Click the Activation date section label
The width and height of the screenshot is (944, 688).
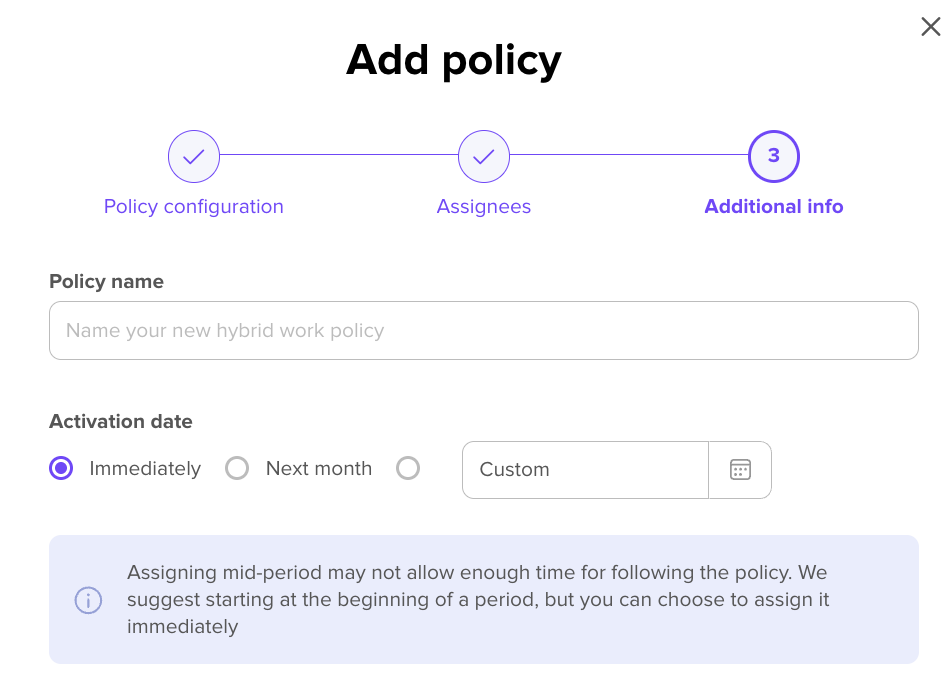(121, 421)
